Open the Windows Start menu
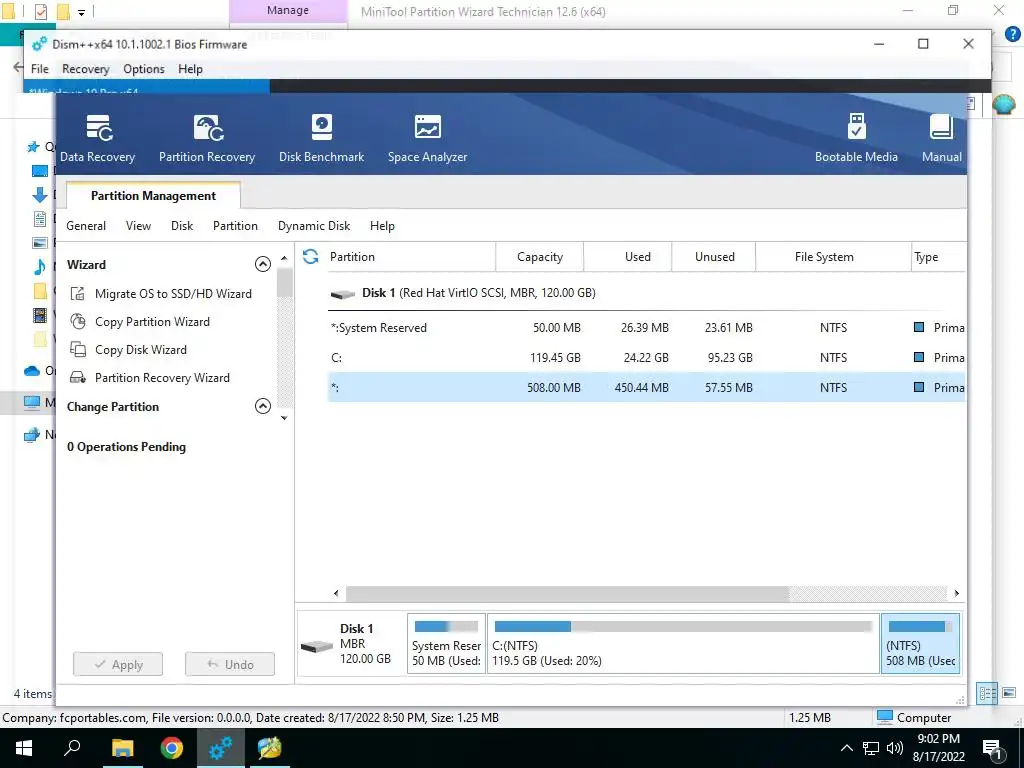 (24, 748)
